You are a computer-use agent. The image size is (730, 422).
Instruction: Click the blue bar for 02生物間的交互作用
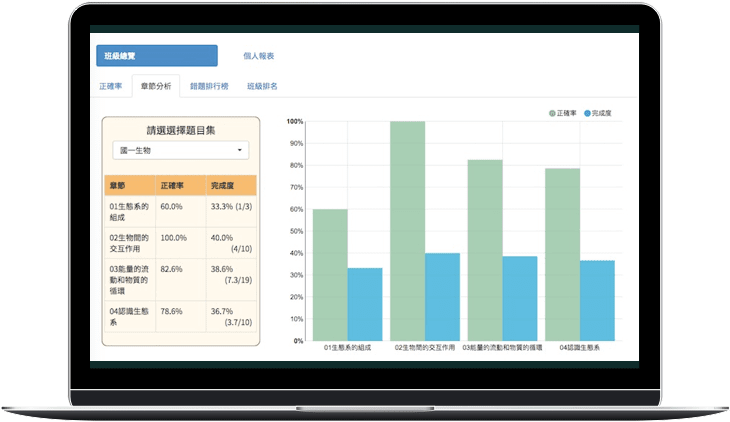click(x=442, y=297)
